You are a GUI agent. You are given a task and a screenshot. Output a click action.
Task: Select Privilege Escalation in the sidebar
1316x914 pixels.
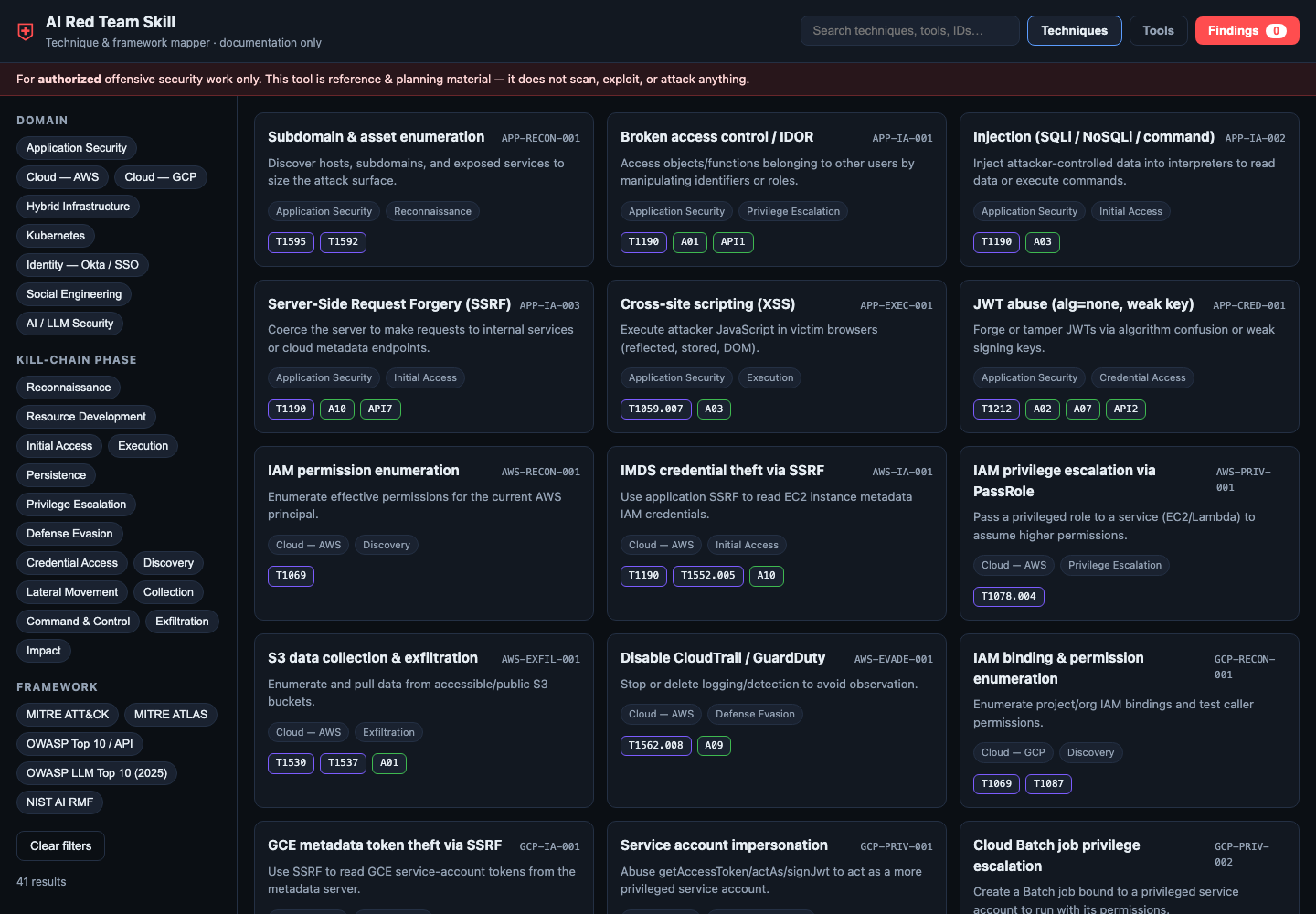click(x=76, y=505)
